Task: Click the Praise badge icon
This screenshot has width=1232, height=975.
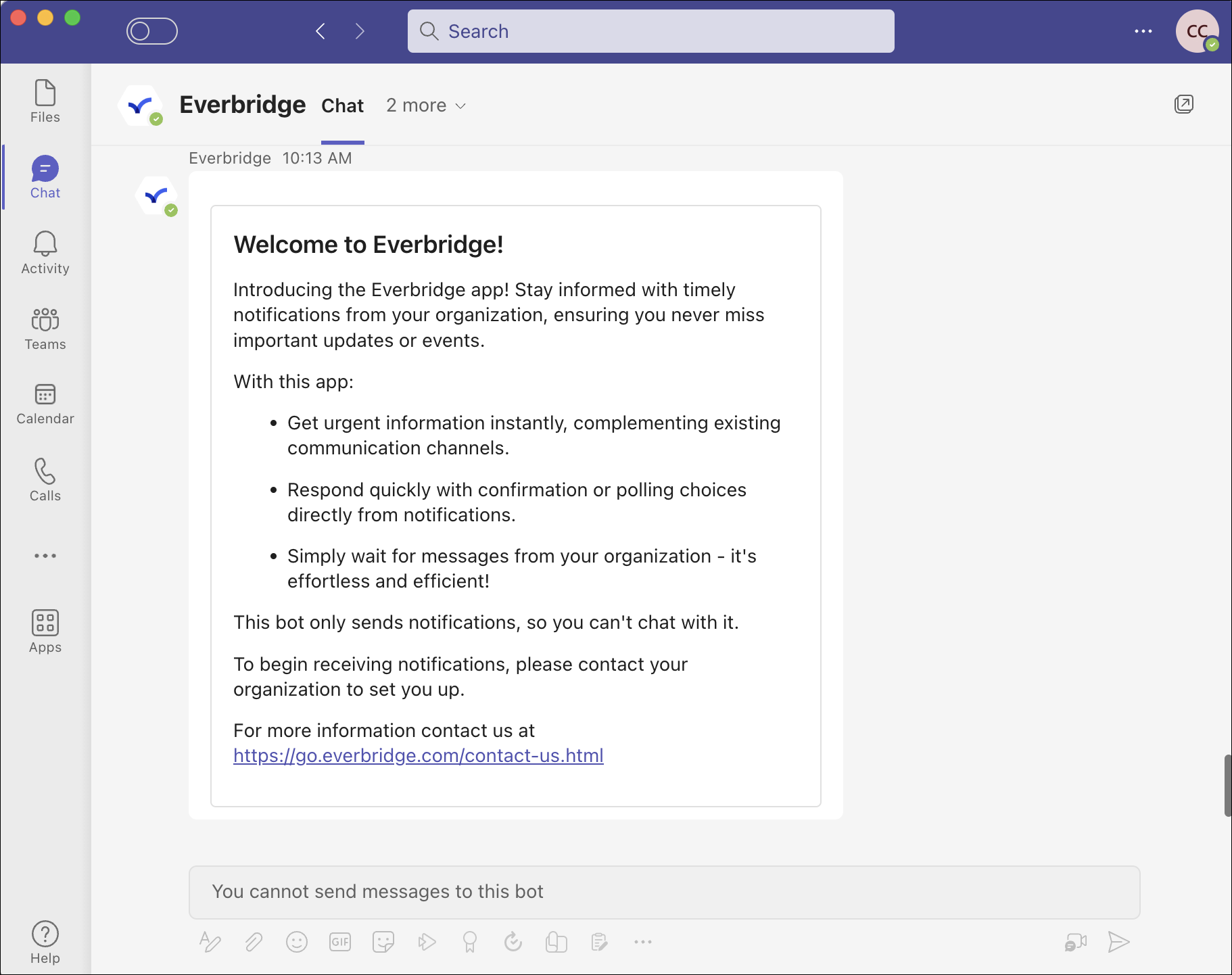Action: [x=470, y=942]
